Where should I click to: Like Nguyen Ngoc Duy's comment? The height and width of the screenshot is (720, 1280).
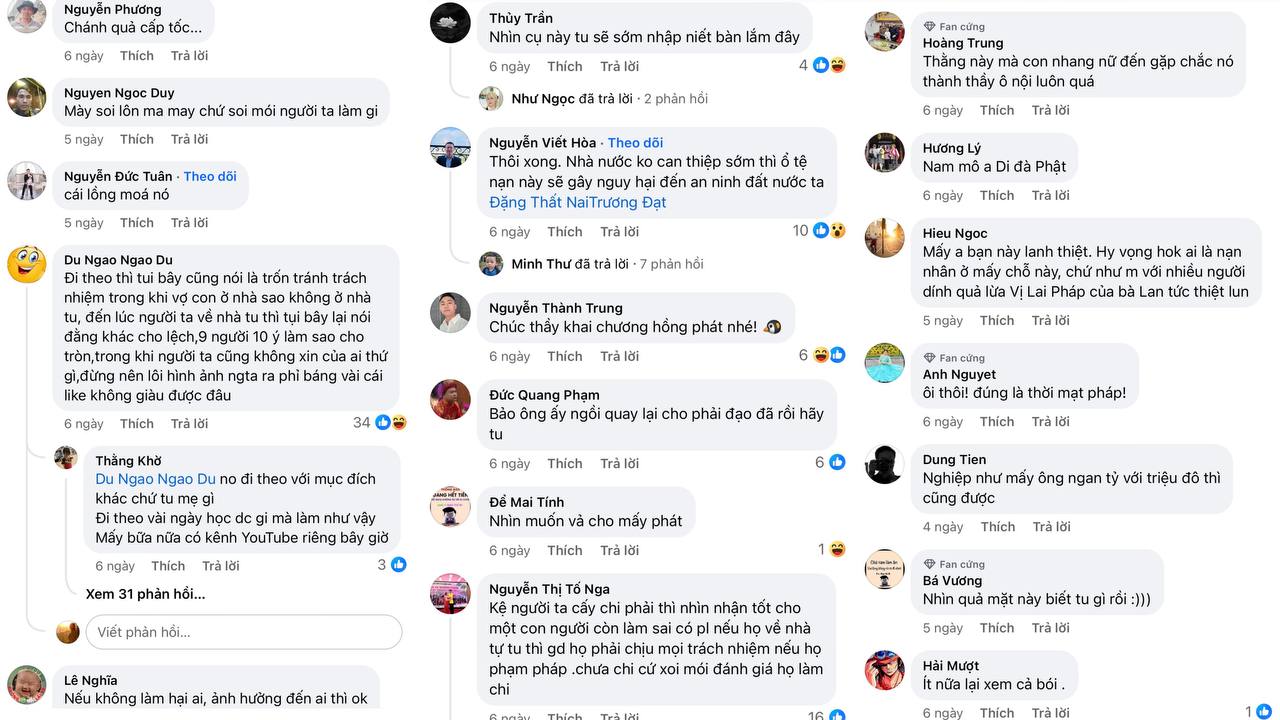pyautogui.click(x=137, y=139)
